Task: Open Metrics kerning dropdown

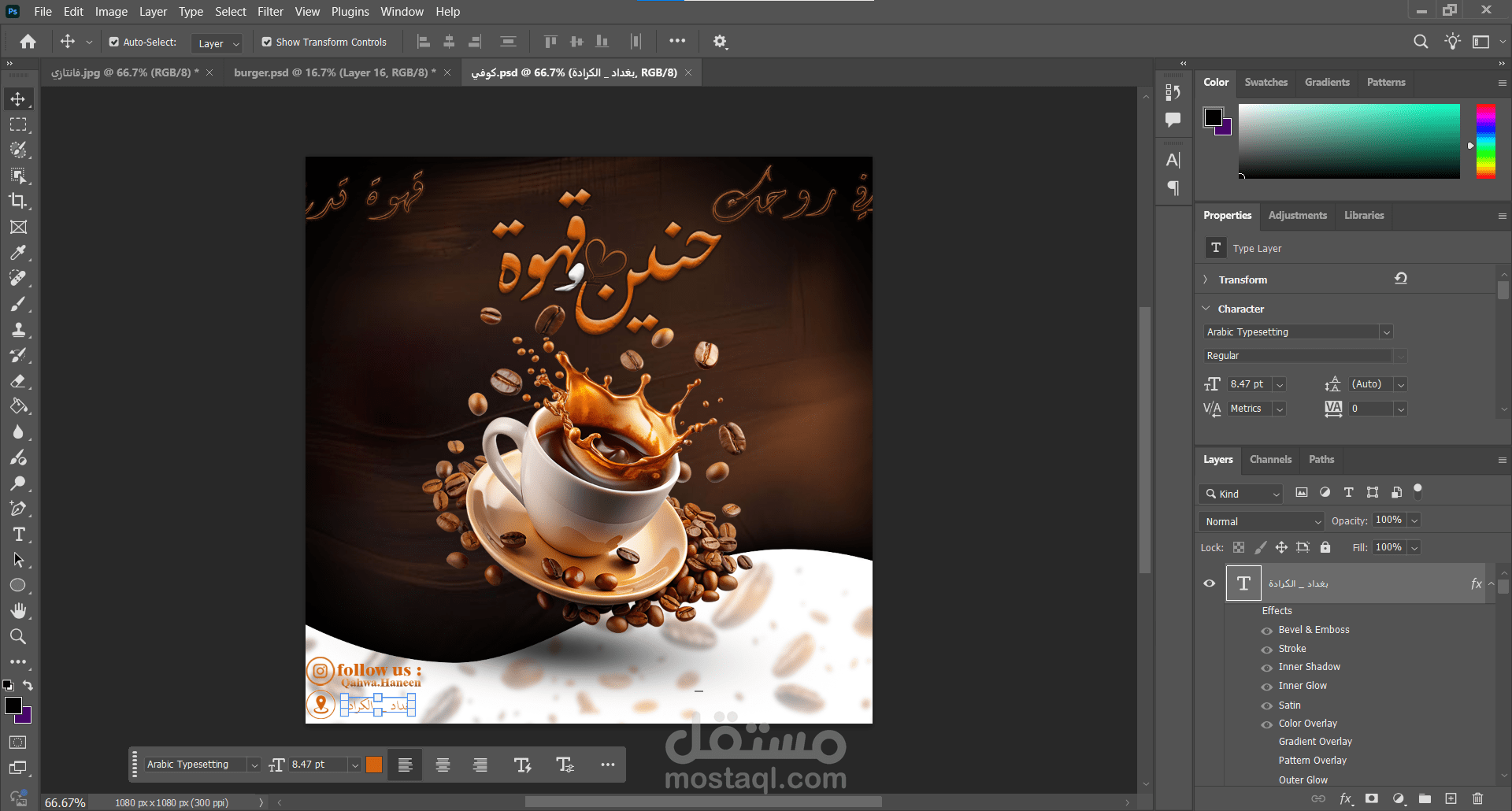Action: (x=1280, y=409)
